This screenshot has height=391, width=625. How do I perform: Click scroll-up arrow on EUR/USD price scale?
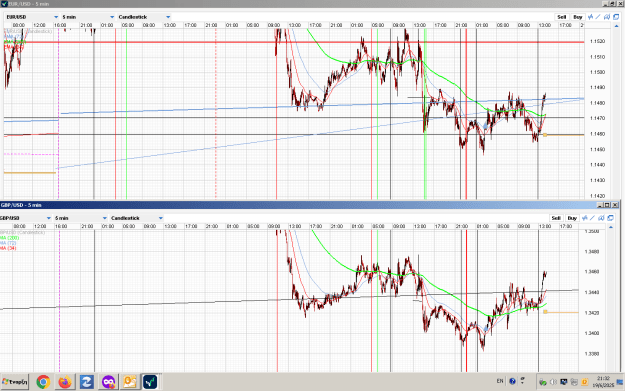tap(617, 26)
